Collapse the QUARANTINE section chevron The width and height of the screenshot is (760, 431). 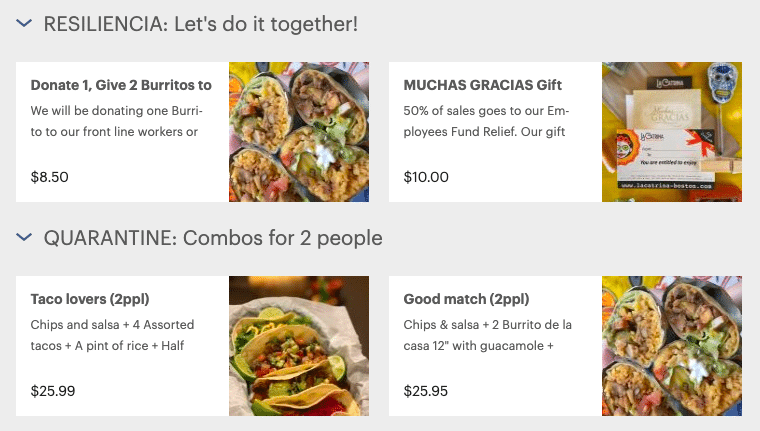[25, 238]
